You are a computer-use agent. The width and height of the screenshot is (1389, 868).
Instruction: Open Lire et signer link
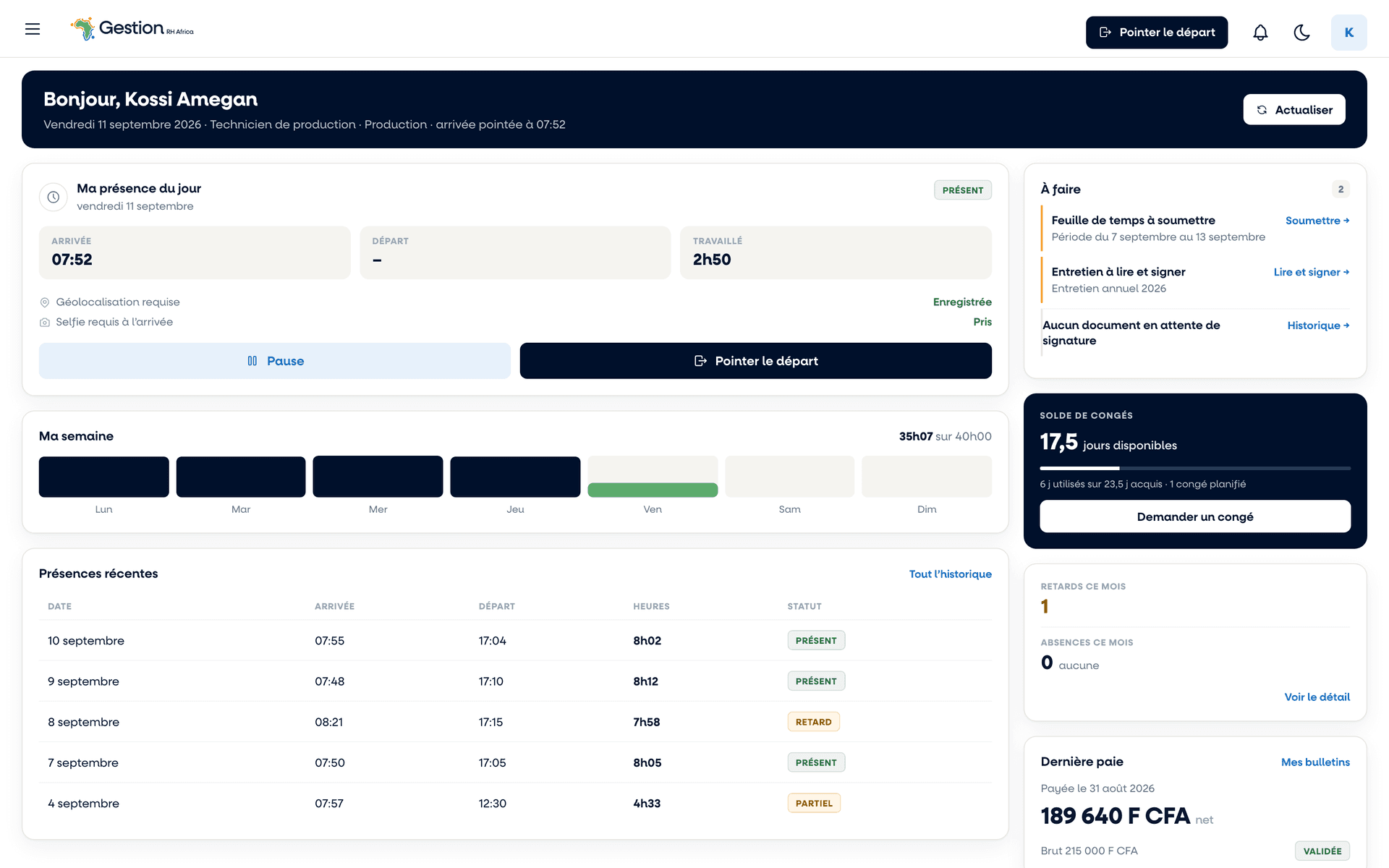tap(1312, 272)
